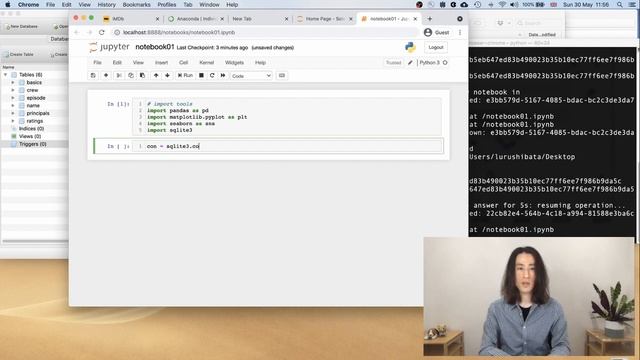This screenshot has width=640, height=360.
Task: Go back in Chrome
Action: 76,32
